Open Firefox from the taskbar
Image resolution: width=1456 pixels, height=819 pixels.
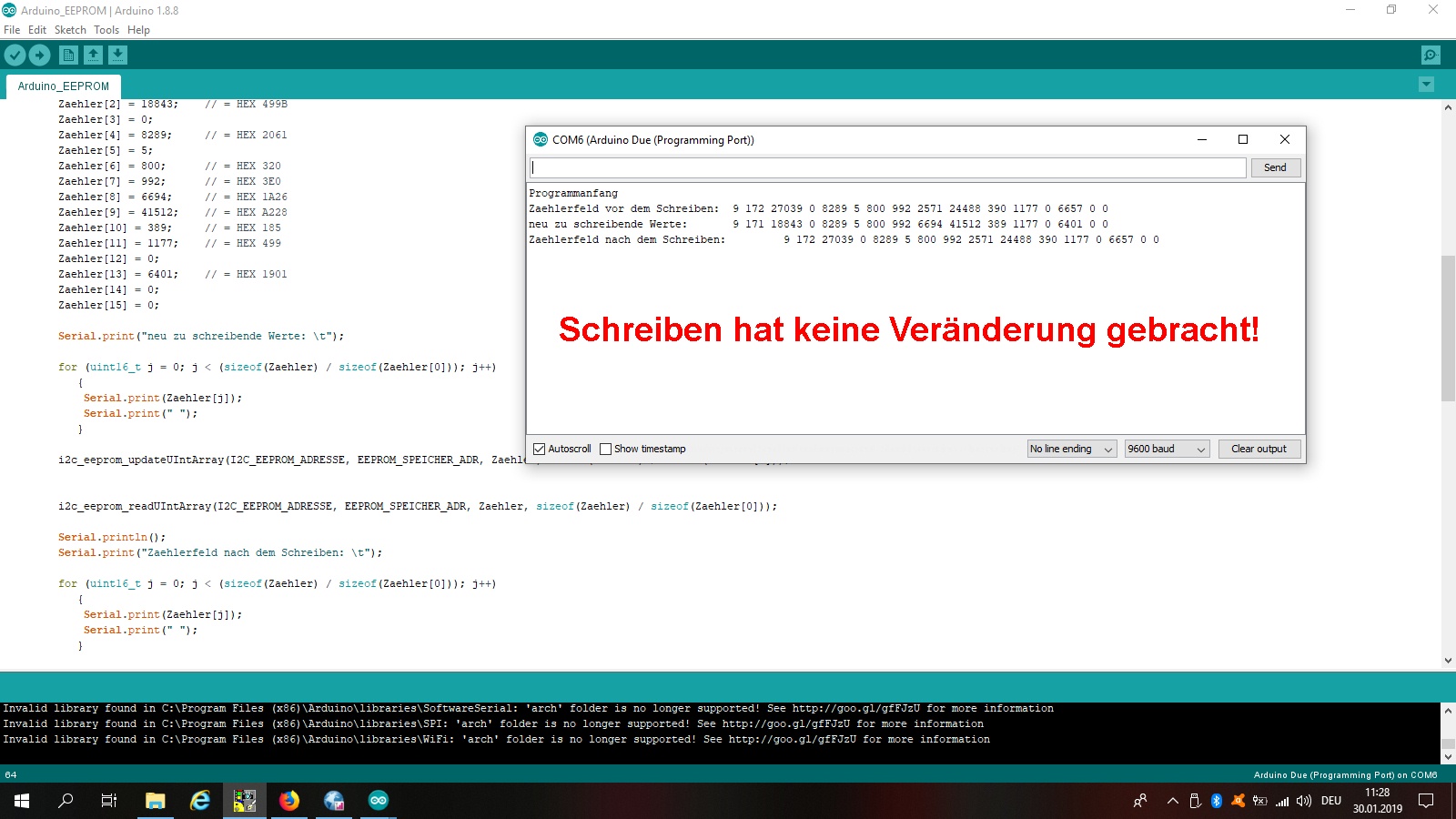click(289, 801)
